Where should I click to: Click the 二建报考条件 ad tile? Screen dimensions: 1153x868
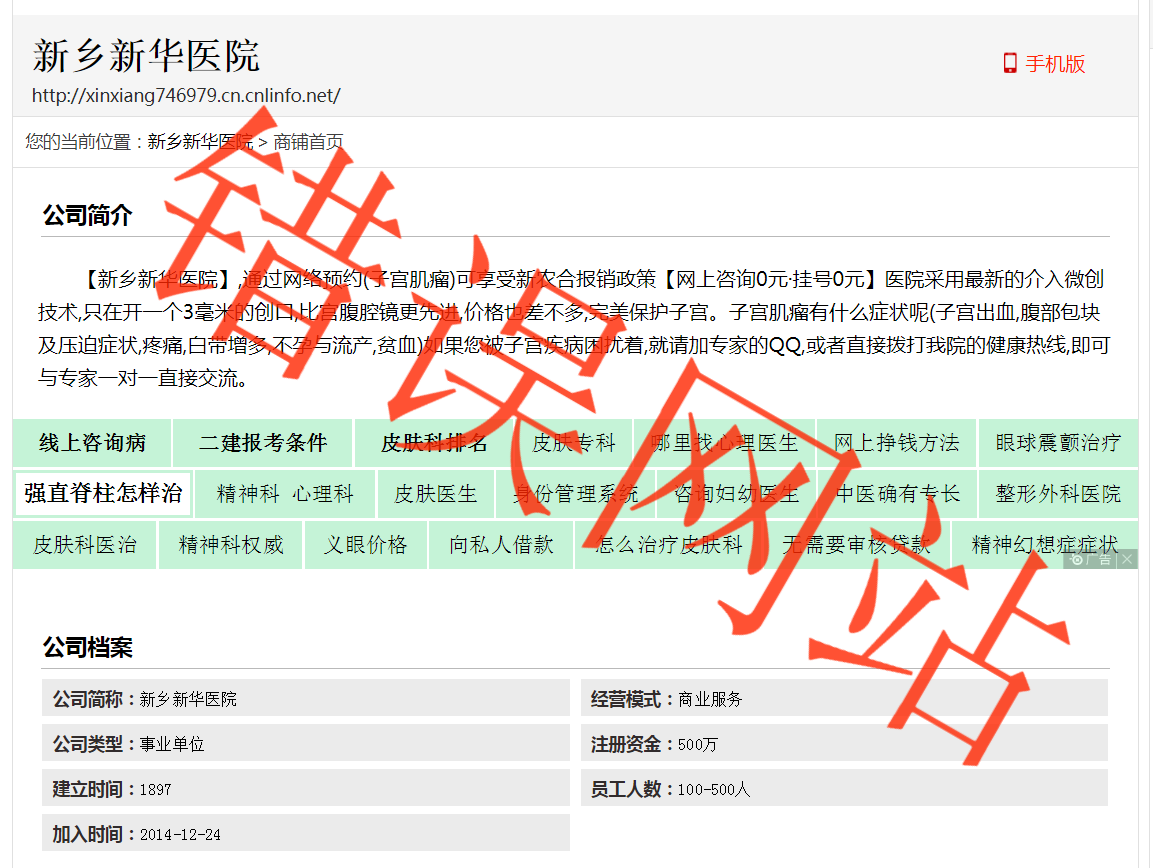coord(263,443)
